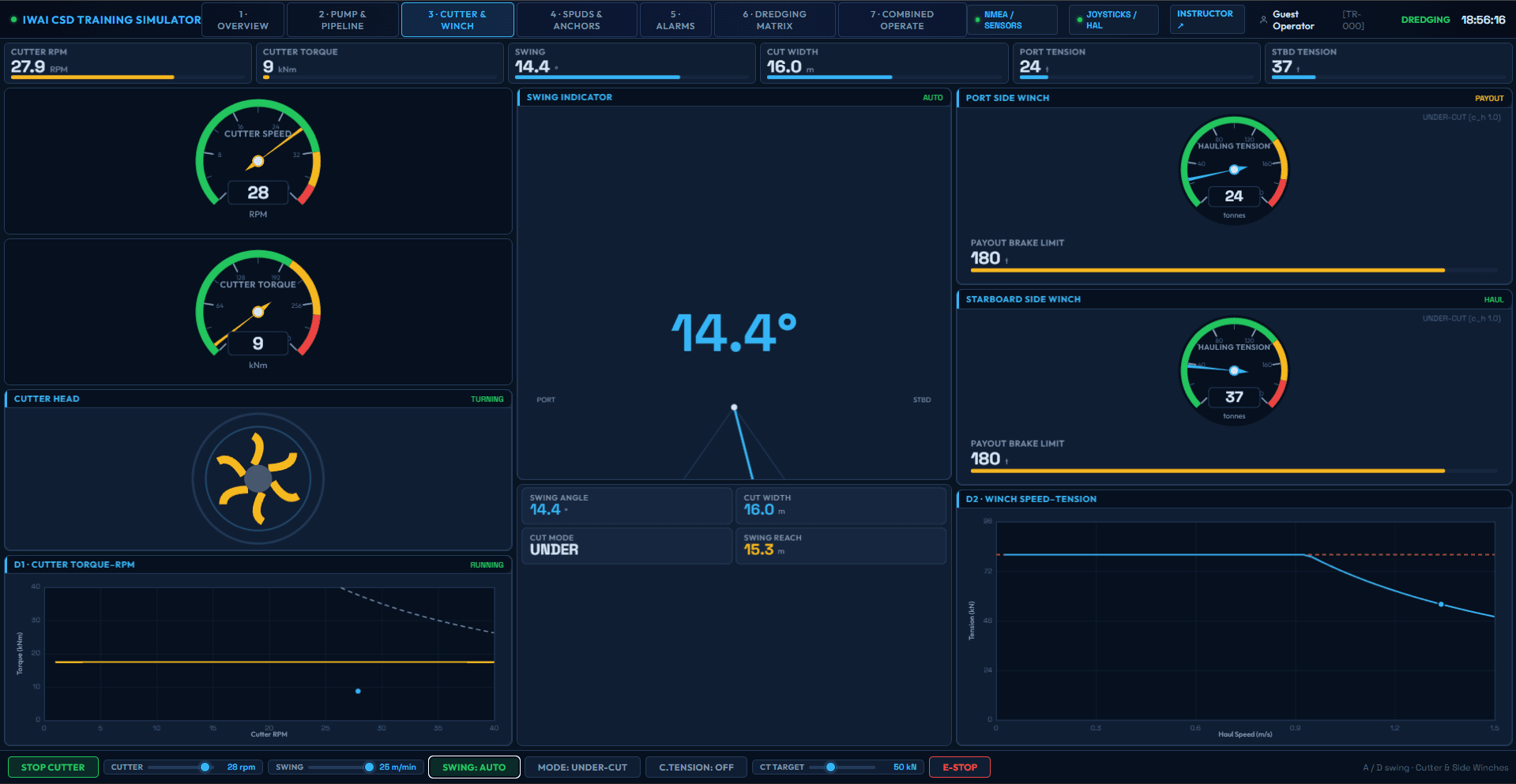The image size is (1516, 784).
Task: Click the PAYOUT status on Port Side Winch
Action: [1489, 99]
